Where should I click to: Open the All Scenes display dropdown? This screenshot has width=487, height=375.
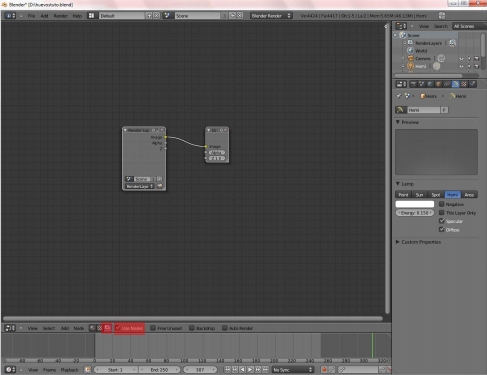pos(469,26)
